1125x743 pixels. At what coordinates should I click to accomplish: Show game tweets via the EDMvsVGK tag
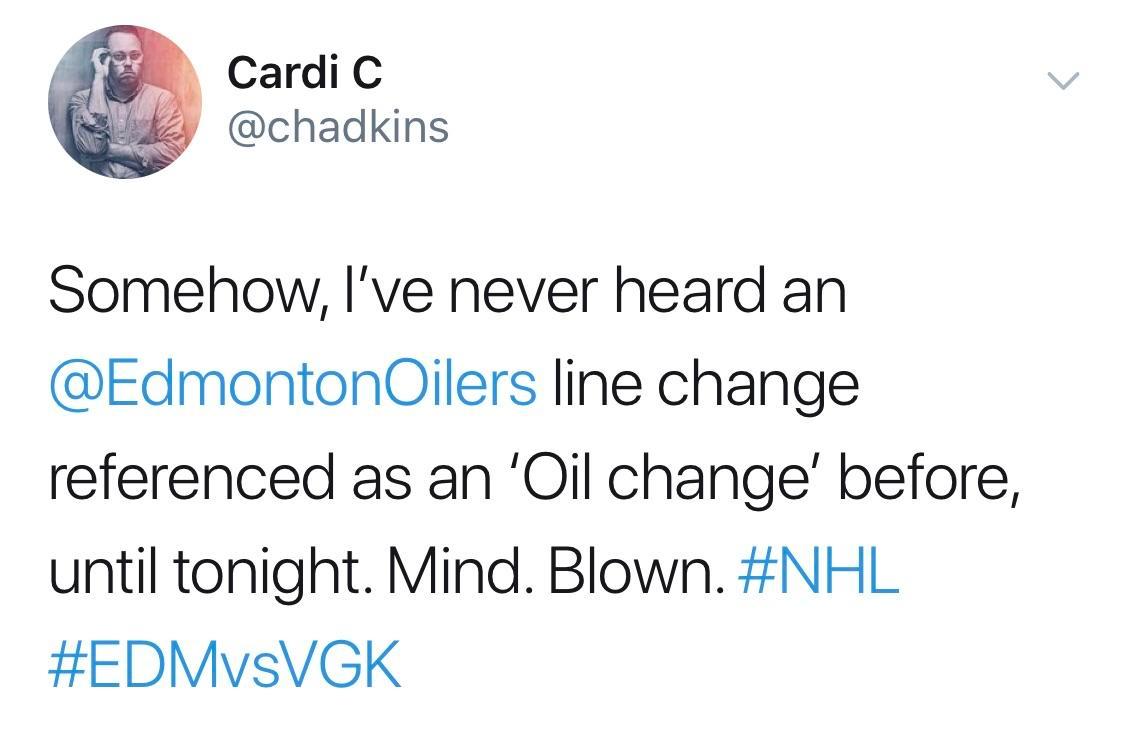(x=225, y=666)
